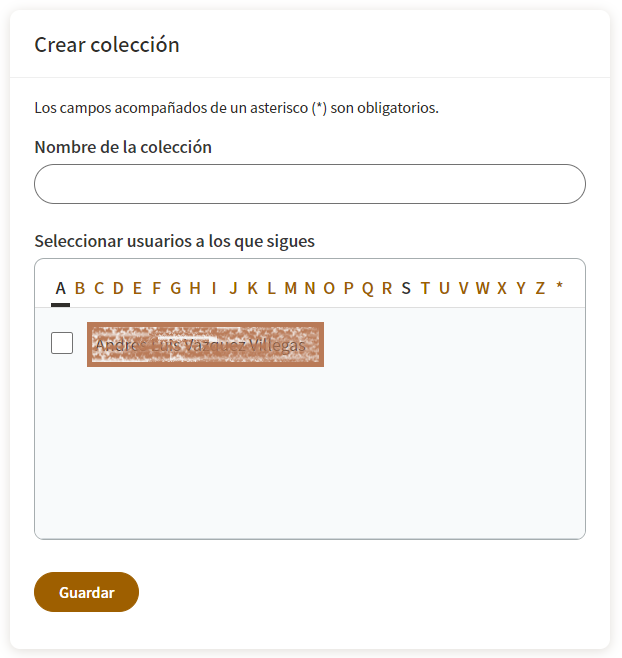
Task: Select the letter A tab
Action: (60, 288)
